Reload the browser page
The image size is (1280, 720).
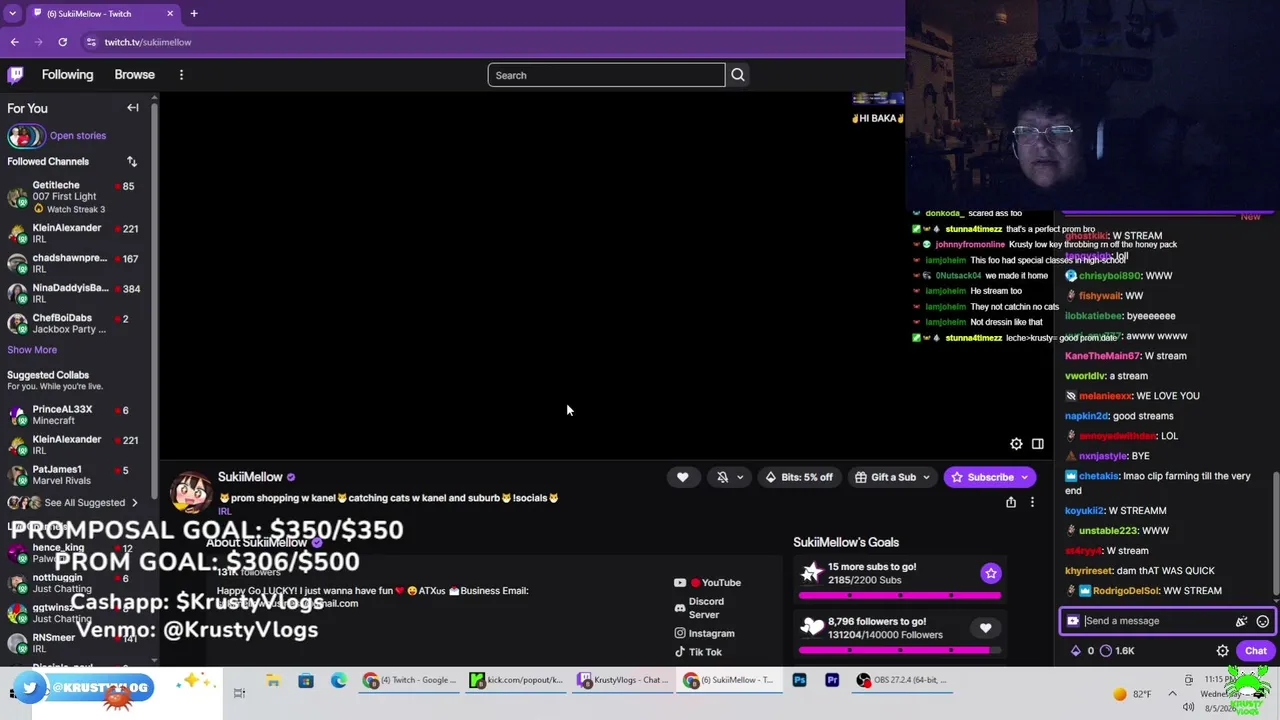62,42
